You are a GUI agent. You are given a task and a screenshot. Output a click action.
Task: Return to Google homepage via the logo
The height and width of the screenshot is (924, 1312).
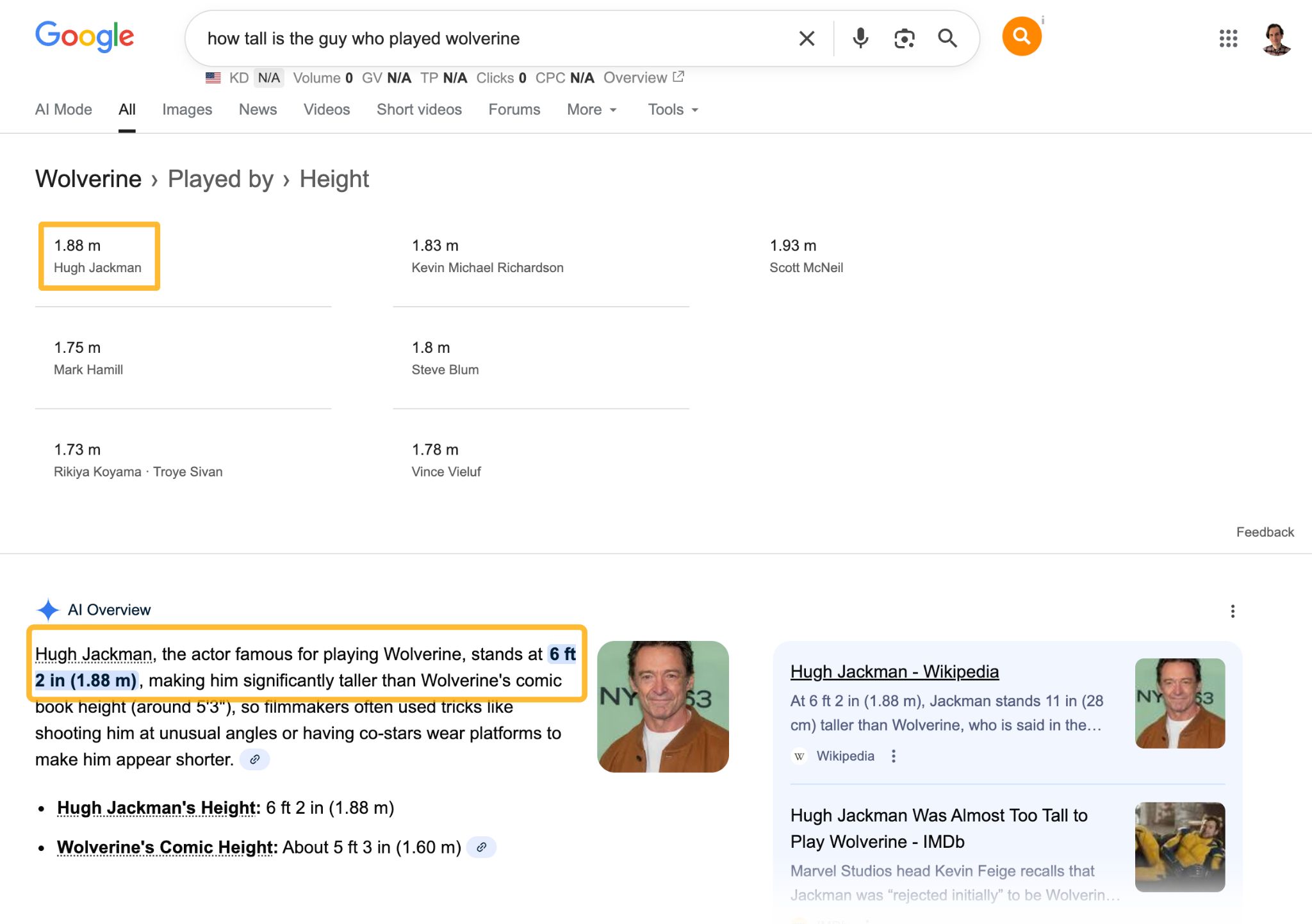(85, 36)
